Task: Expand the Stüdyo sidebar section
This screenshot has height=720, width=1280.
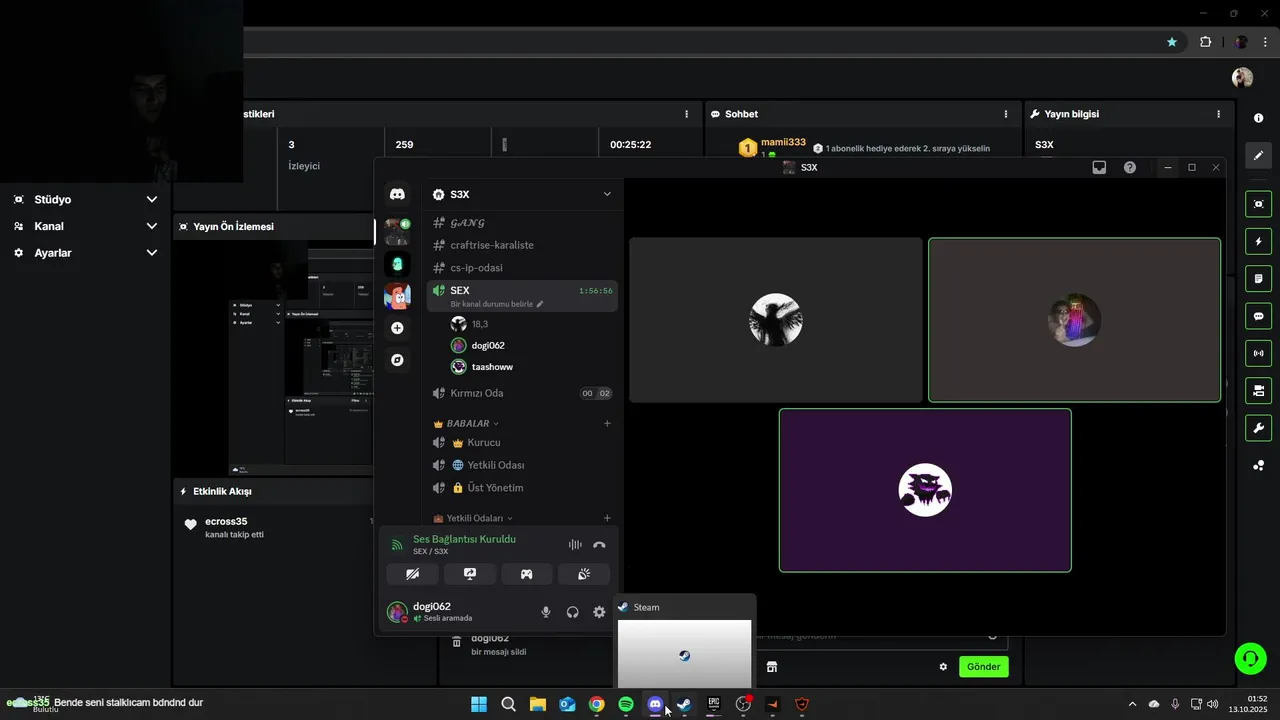Action: click(x=152, y=199)
